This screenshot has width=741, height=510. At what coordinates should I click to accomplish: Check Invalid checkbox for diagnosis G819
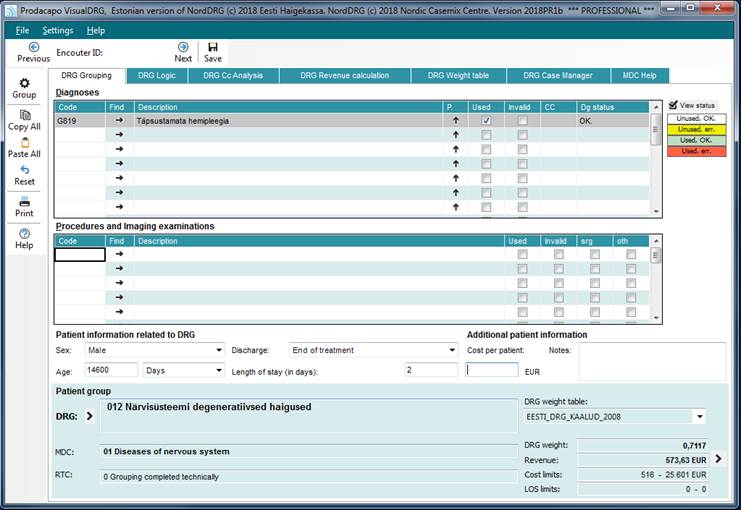pyautogui.click(x=522, y=120)
